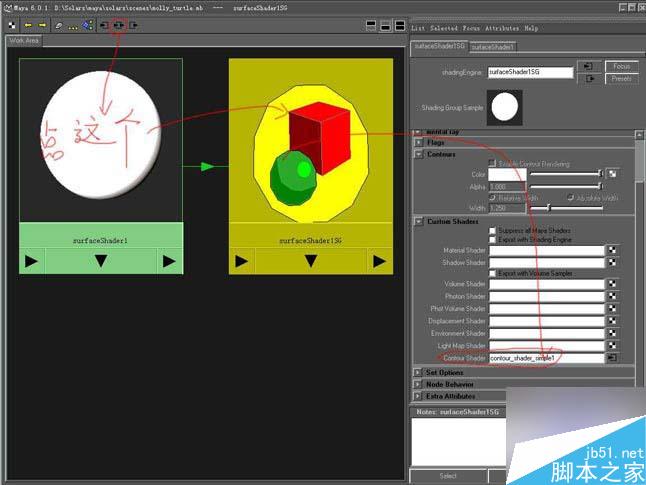Click go to input connection icon beside shadingEngine
The height and width of the screenshot is (485, 646).
pyautogui.click(x=589, y=66)
